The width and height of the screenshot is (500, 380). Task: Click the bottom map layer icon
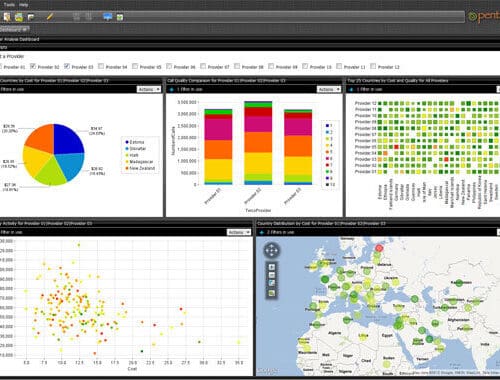click(x=272, y=293)
